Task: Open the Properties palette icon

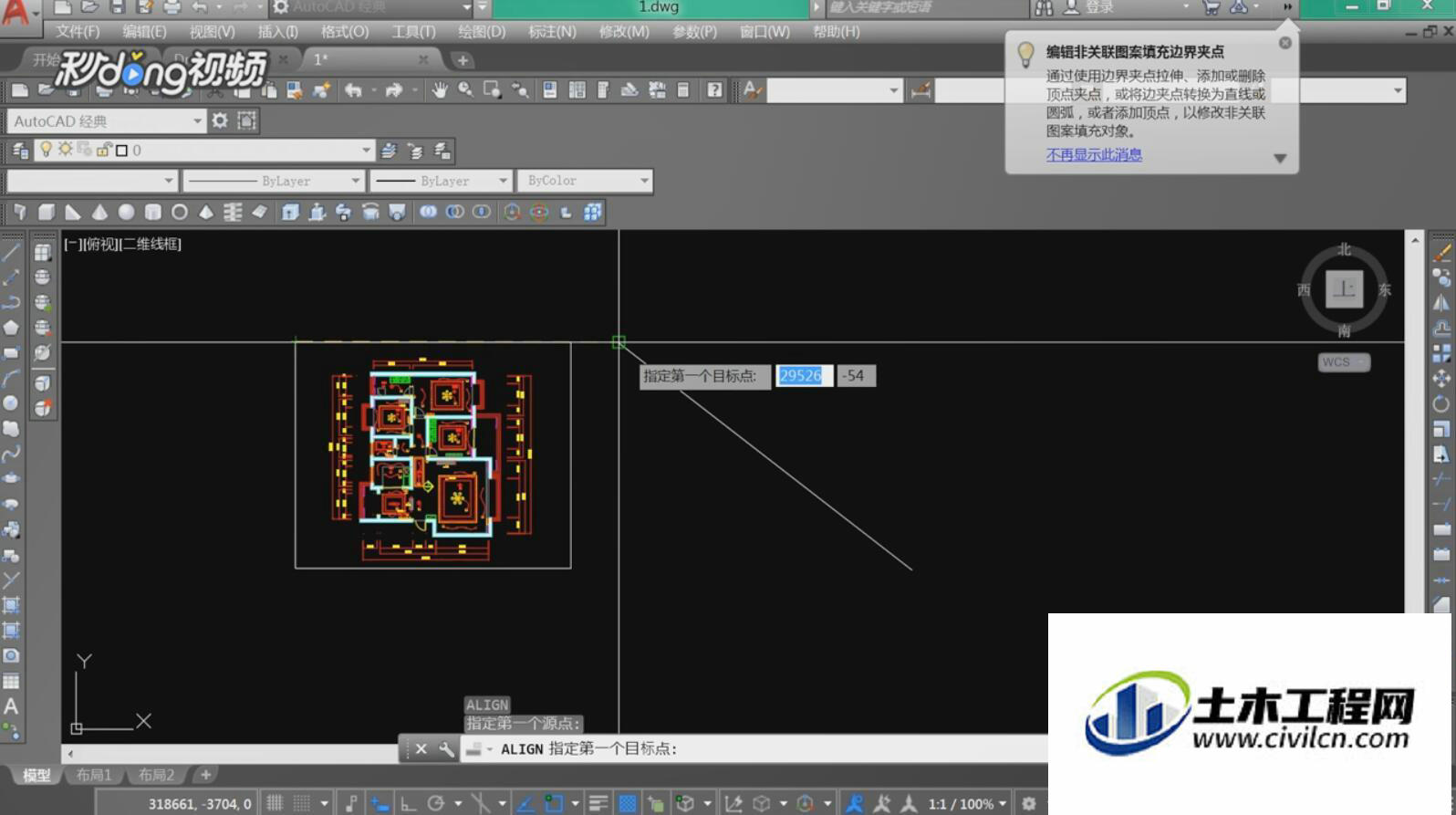Action: [x=550, y=89]
